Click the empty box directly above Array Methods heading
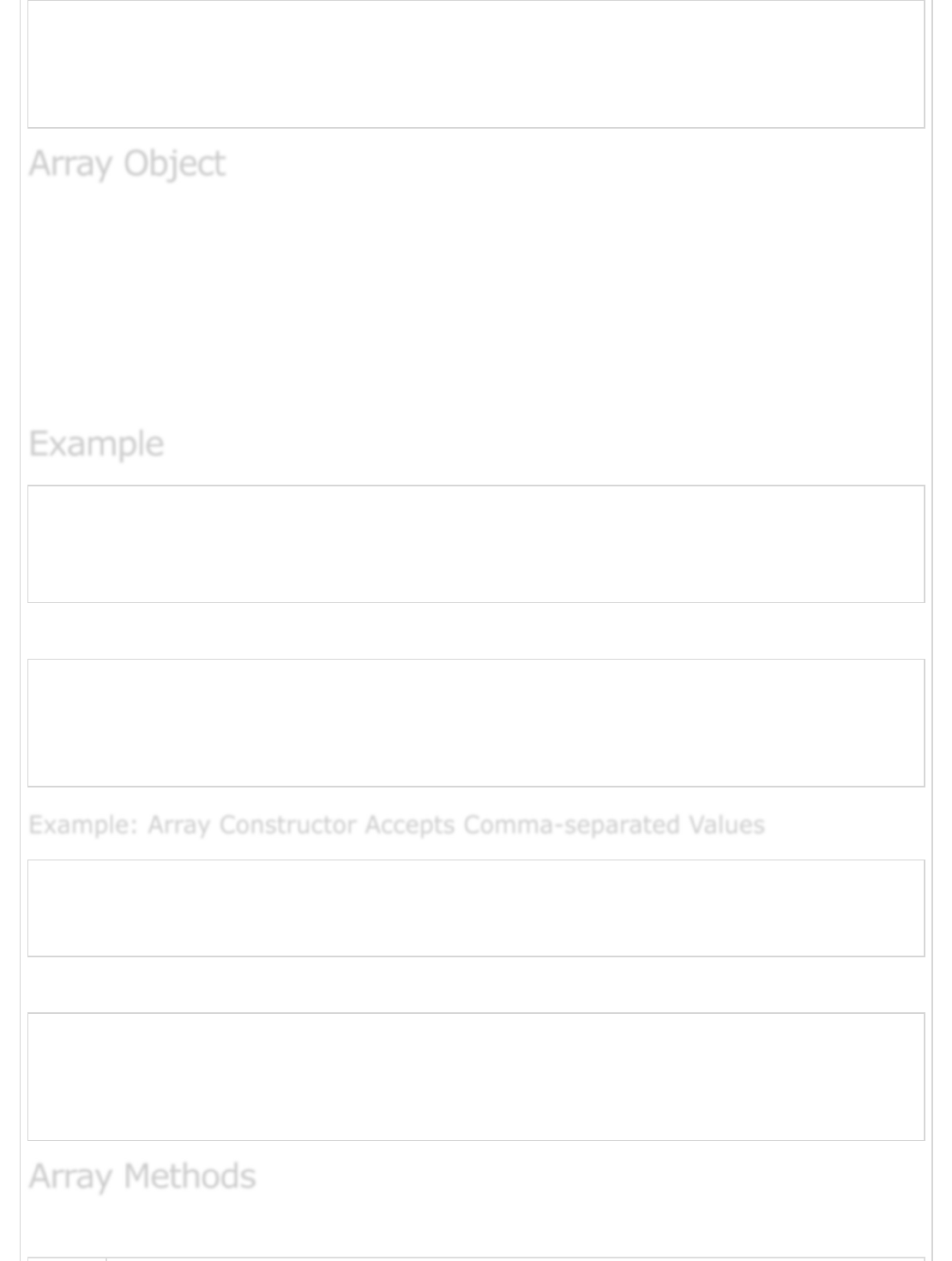This screenshot has width=952, height=1261. pyautogui.click(x=476, y=1077)
